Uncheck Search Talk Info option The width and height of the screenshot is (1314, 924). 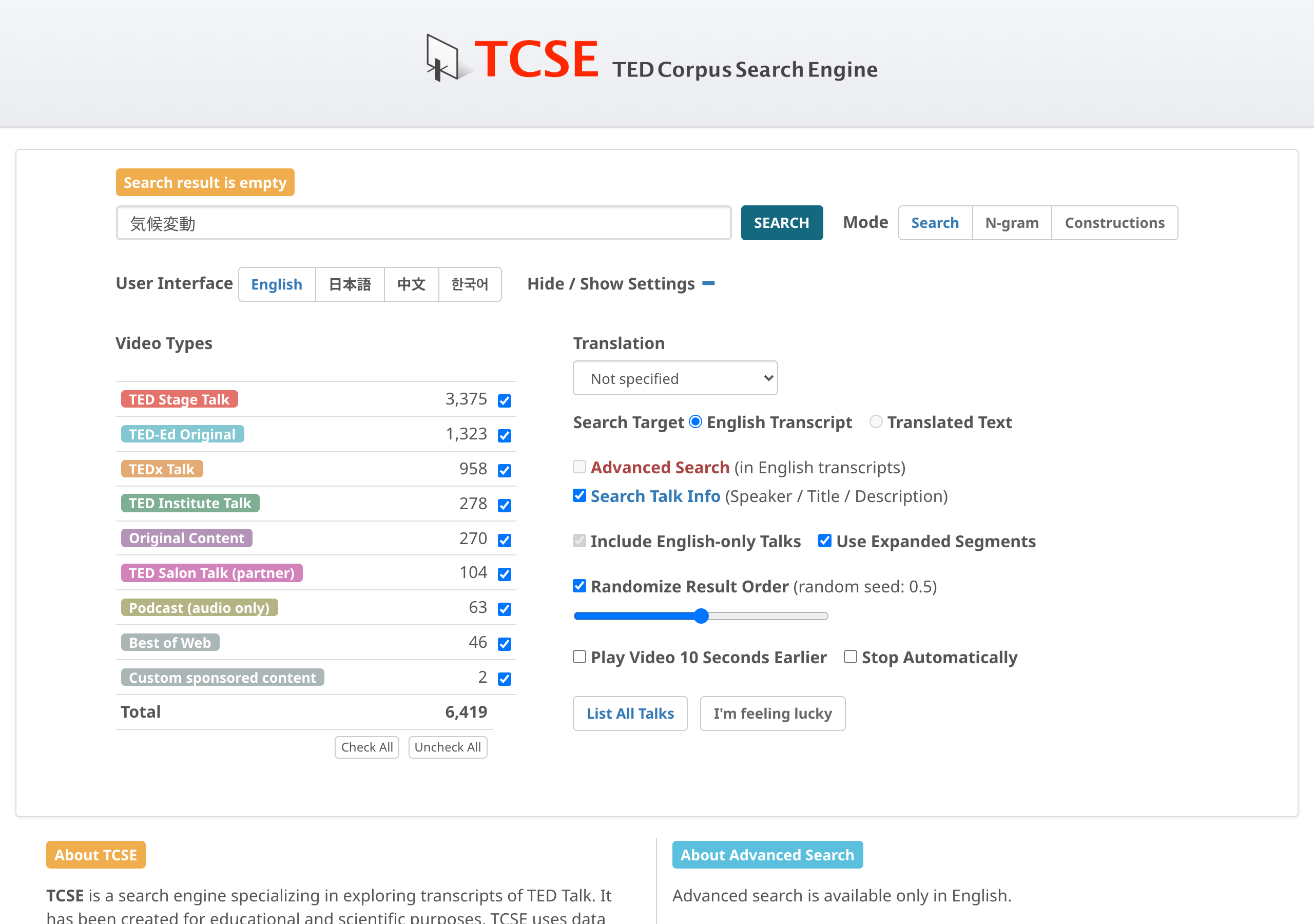[579, 496]
